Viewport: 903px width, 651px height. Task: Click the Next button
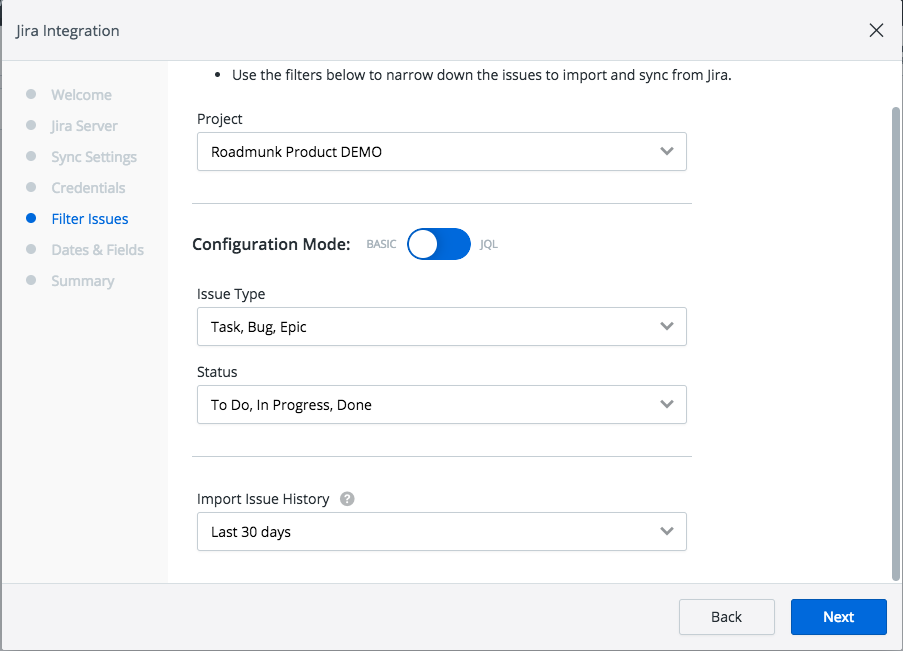[838, 617]
